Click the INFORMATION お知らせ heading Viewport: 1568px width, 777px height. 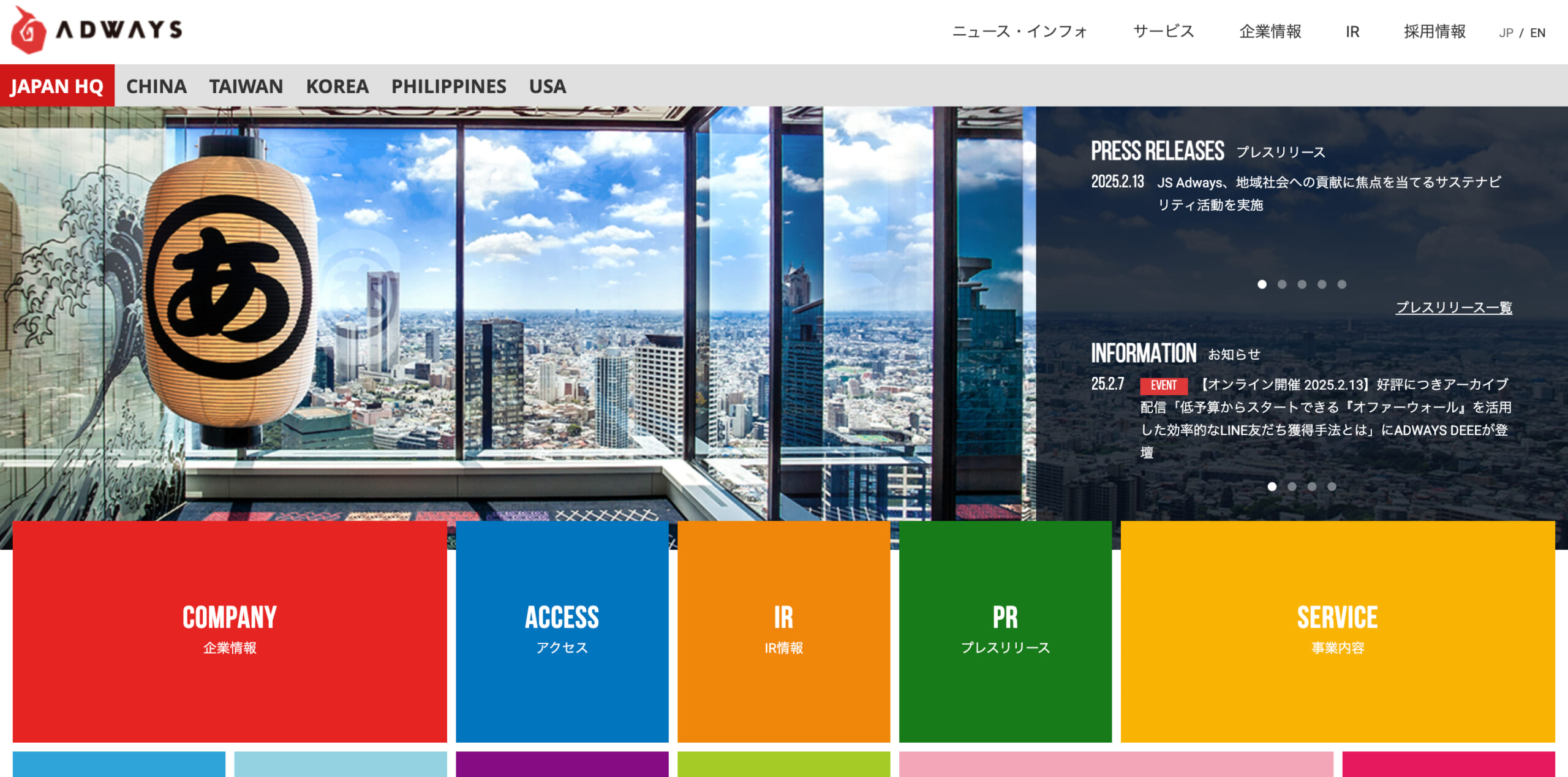pos(1175,353)
